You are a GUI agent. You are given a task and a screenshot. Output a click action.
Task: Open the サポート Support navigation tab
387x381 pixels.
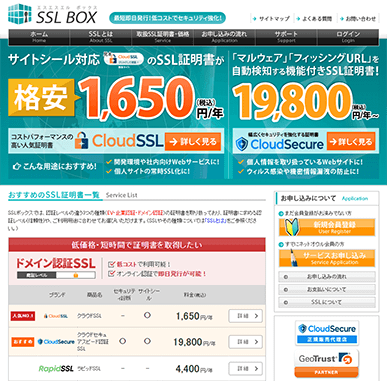coord(286,37)
